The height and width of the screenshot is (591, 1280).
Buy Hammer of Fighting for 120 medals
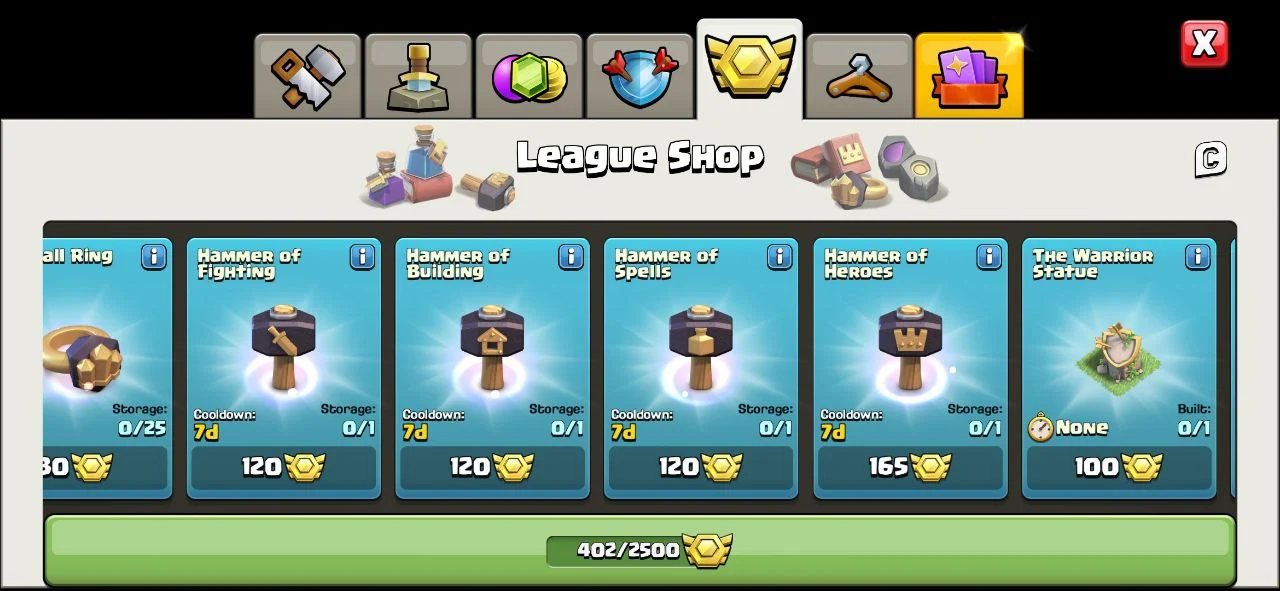(284, 467)
